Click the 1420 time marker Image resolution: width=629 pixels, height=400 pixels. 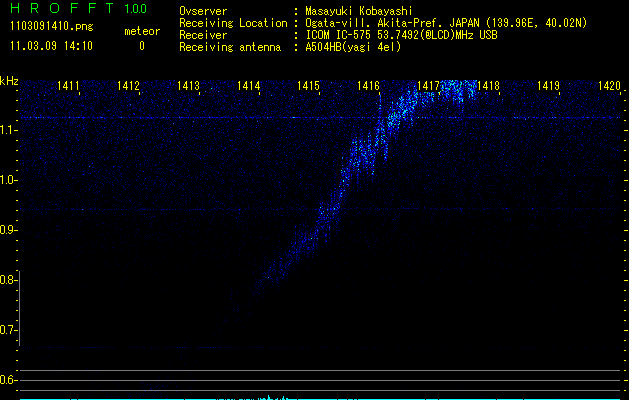pyautogui.click(x=609, y=87)
